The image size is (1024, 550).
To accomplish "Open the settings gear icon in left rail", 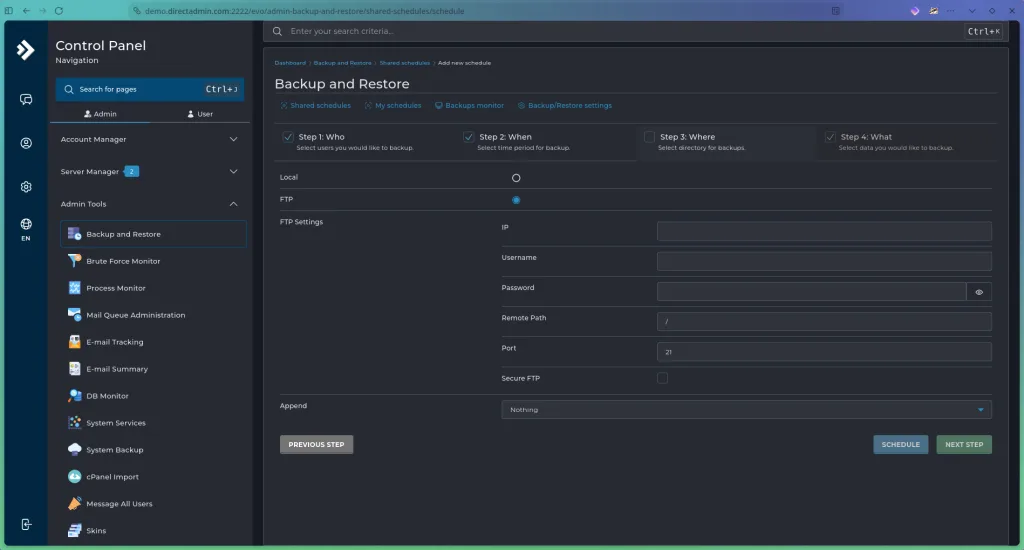I will pos(25,187).
